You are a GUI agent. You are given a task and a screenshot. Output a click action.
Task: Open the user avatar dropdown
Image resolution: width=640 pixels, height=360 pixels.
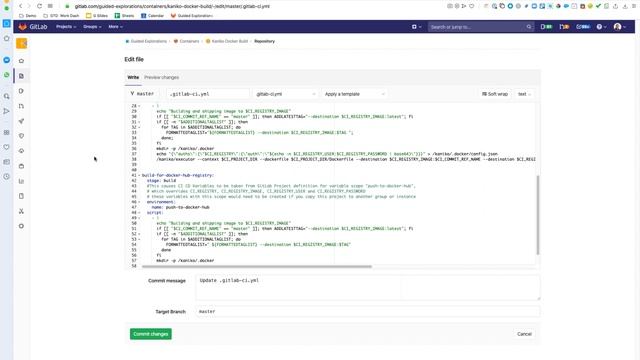point(619,27)
